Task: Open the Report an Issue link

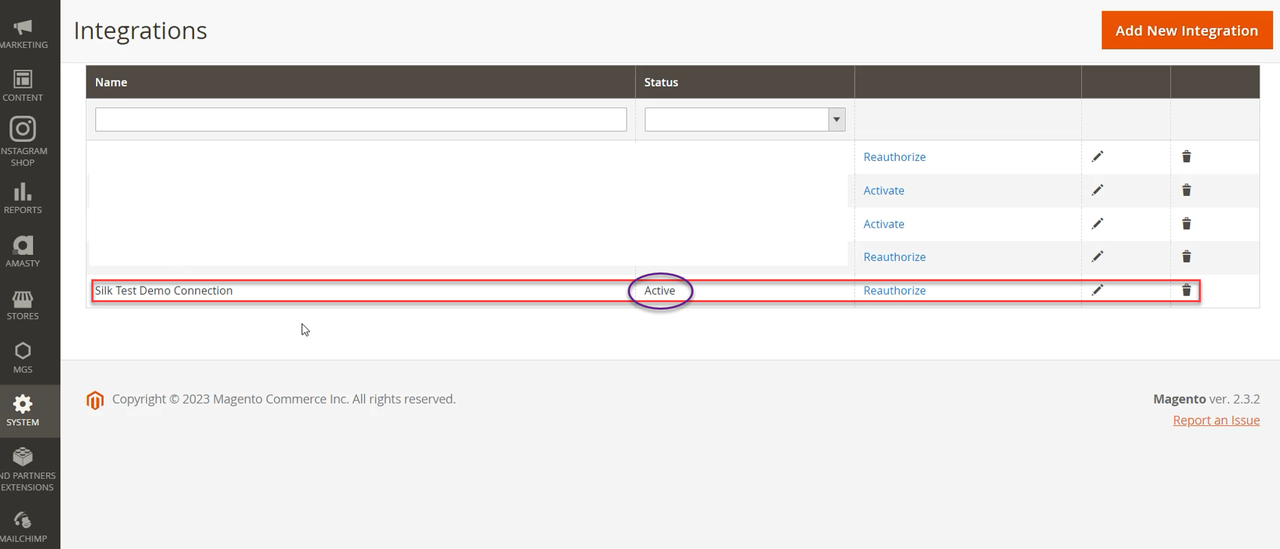Action: coord(1216,421)
